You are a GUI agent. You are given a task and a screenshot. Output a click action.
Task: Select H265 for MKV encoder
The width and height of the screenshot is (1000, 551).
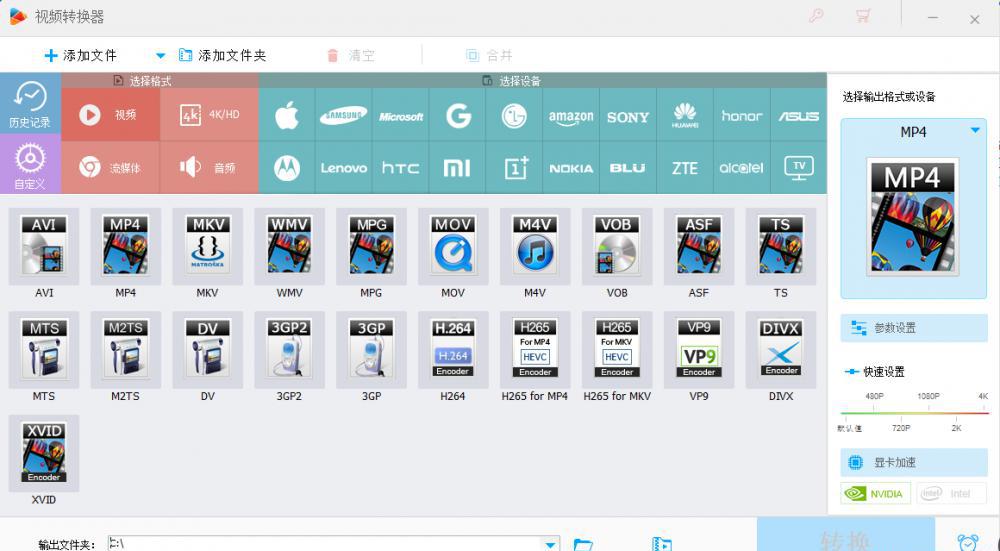[x=617, y=349]
